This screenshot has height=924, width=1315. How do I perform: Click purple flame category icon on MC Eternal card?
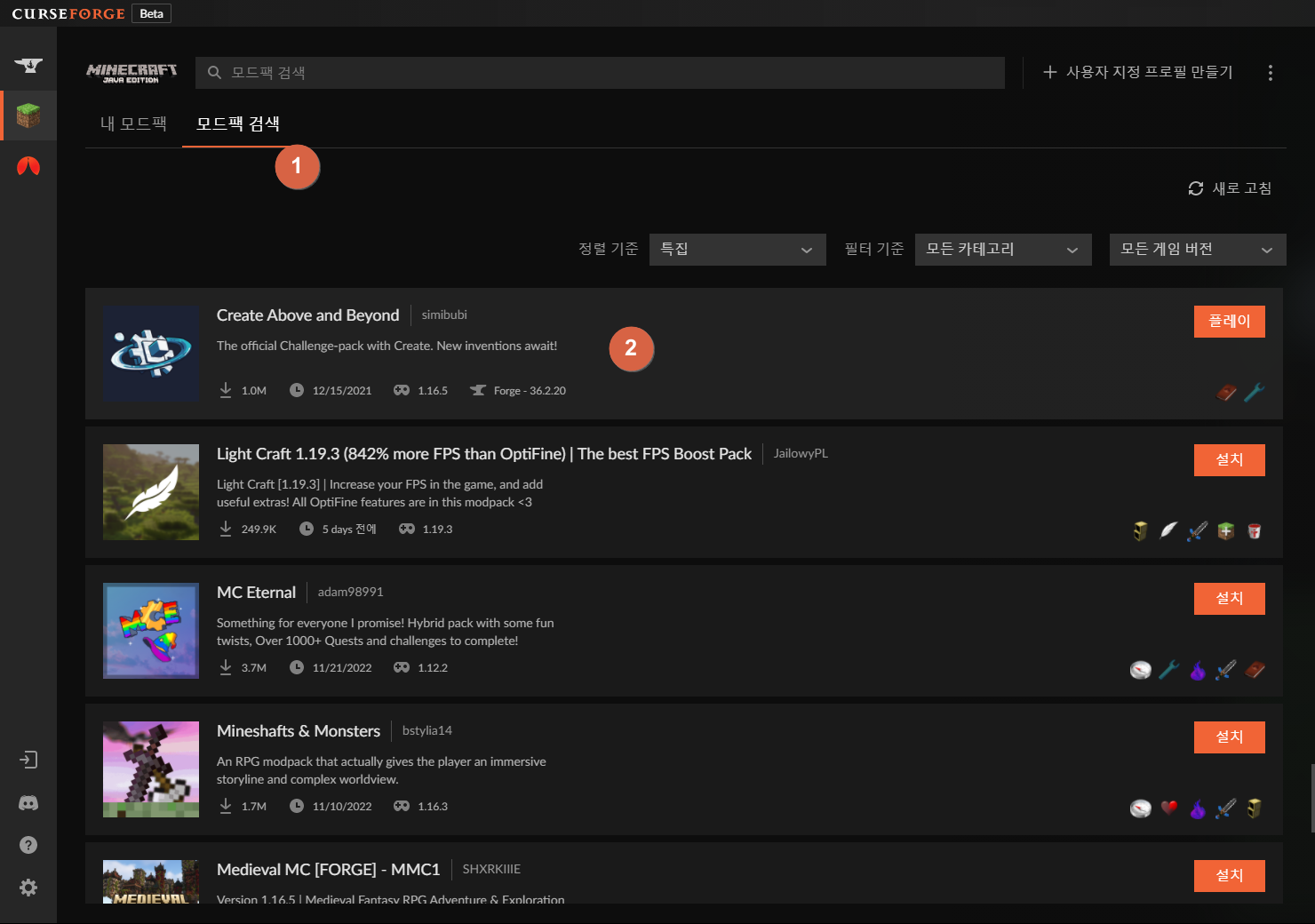[x=1198, y=669]
